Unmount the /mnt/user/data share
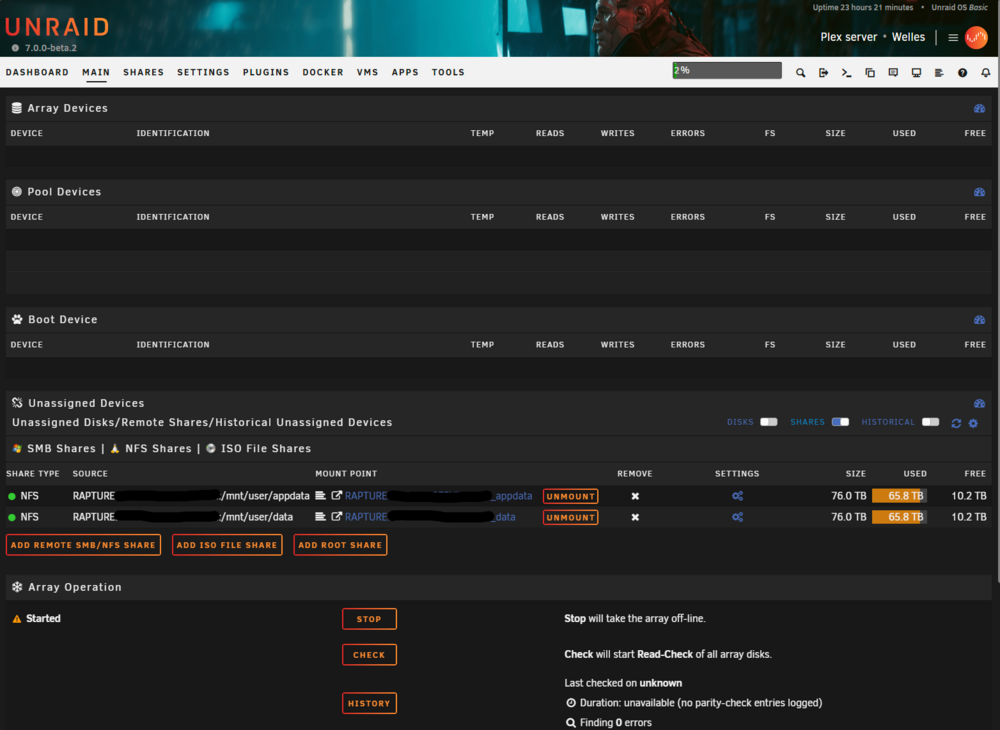1000x730 pixels. (x=571, y=517)
